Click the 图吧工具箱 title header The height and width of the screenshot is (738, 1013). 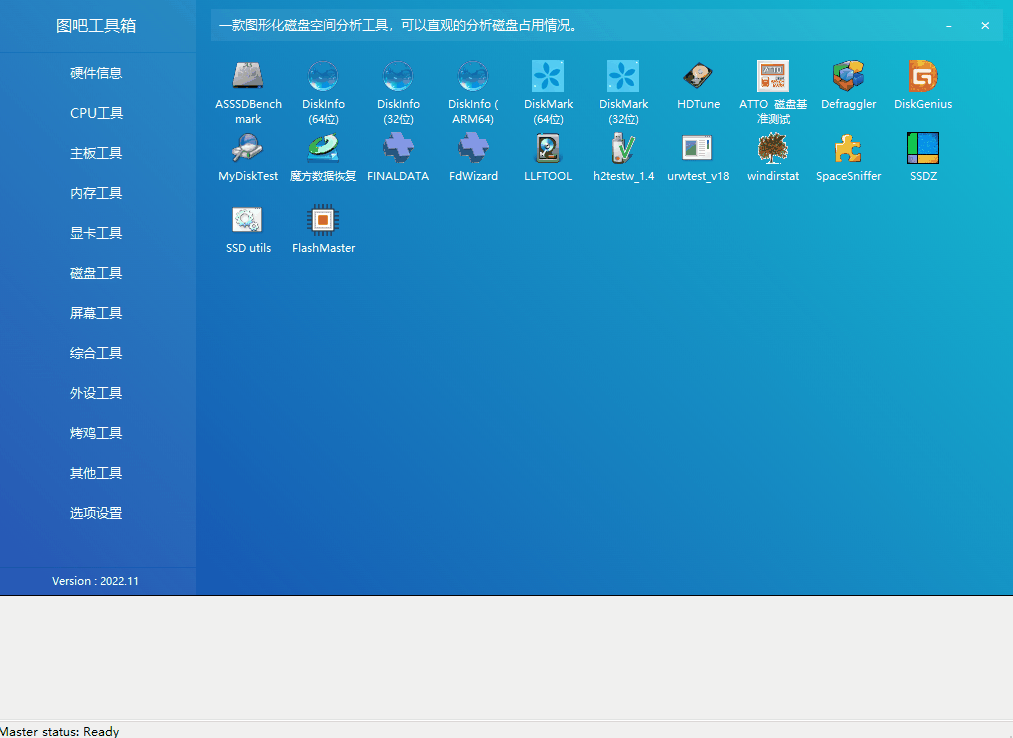click(x=96, y=26)
